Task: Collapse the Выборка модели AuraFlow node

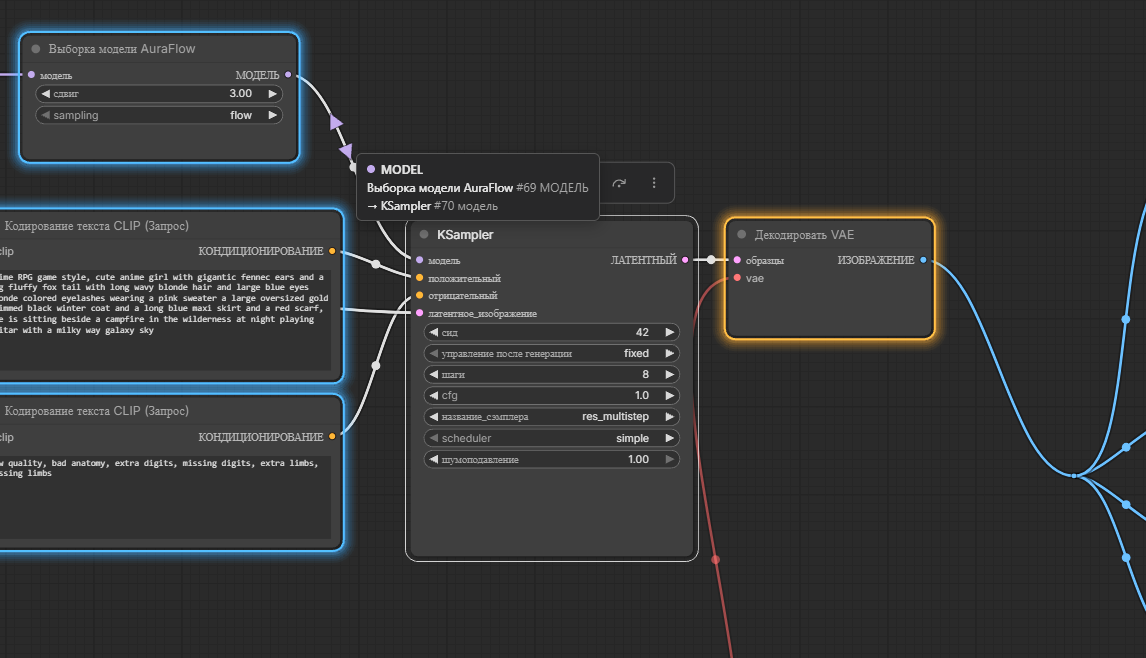Action: pos(35,49)
